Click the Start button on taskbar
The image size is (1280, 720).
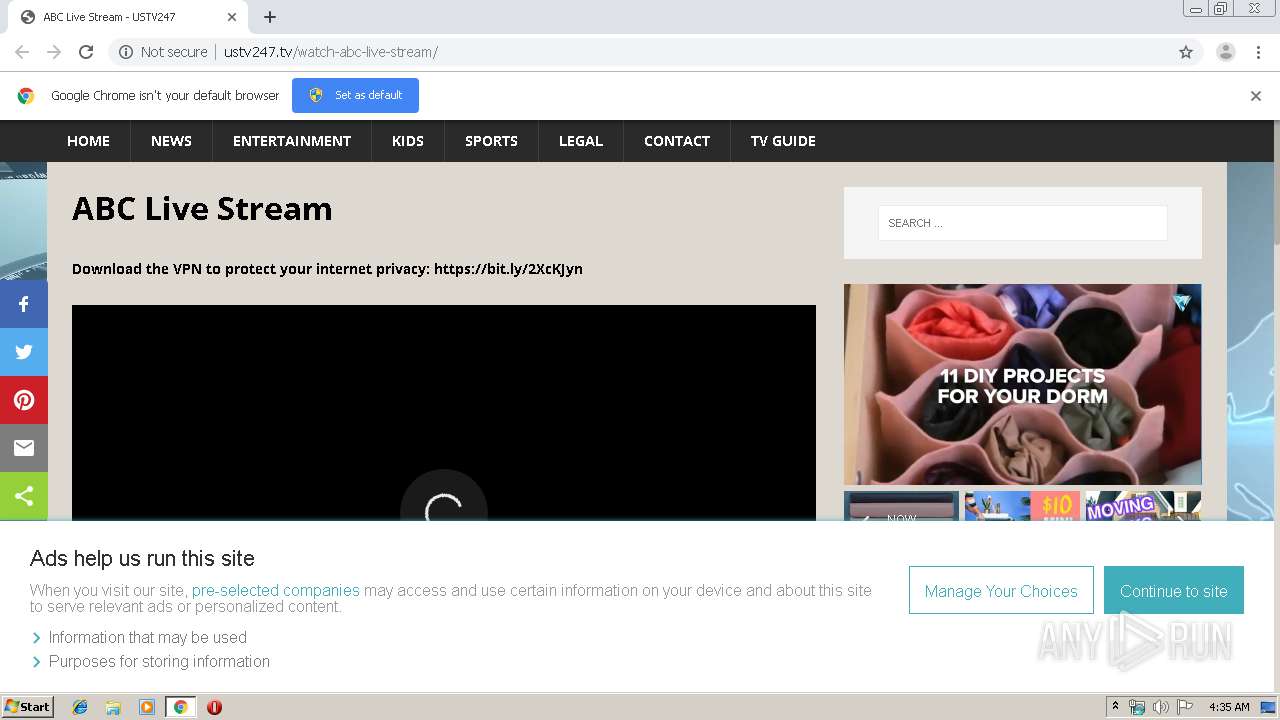28,707
